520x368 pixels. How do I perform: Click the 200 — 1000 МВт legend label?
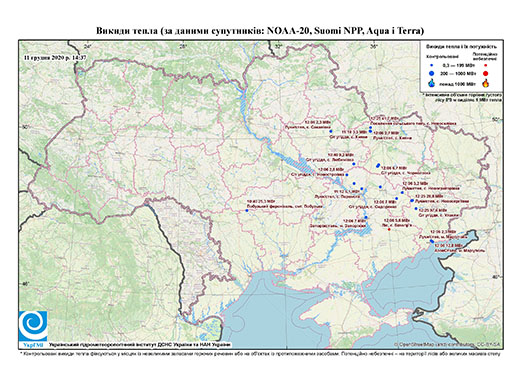click(458, 73)
